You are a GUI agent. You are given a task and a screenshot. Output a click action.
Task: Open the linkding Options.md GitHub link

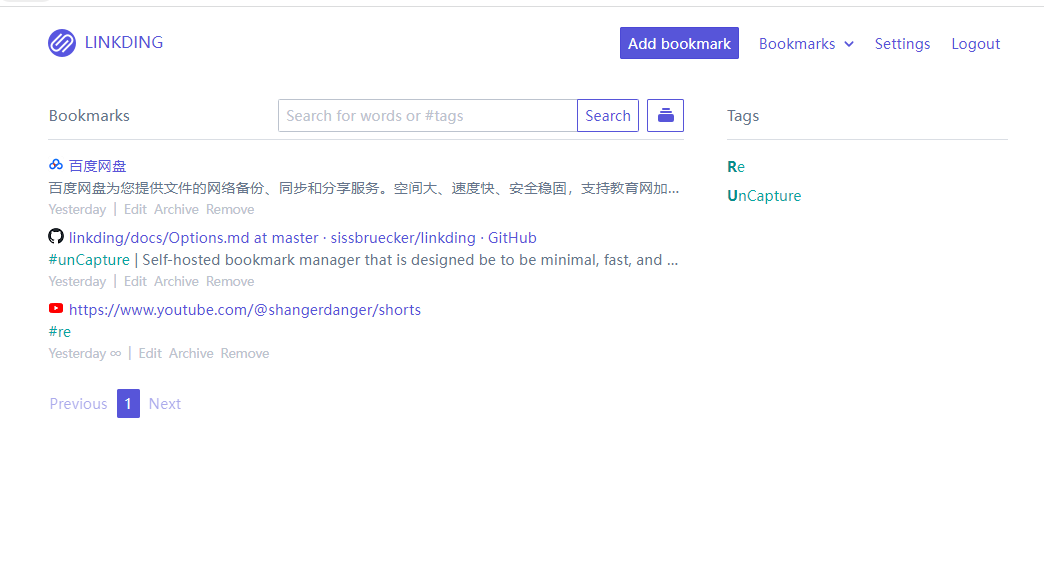(x=302, y=238)
